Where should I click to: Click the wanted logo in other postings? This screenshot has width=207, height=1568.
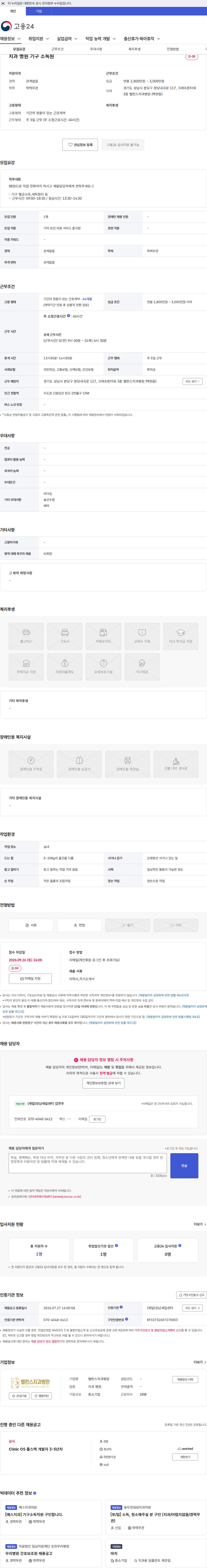click(185, 1449)
